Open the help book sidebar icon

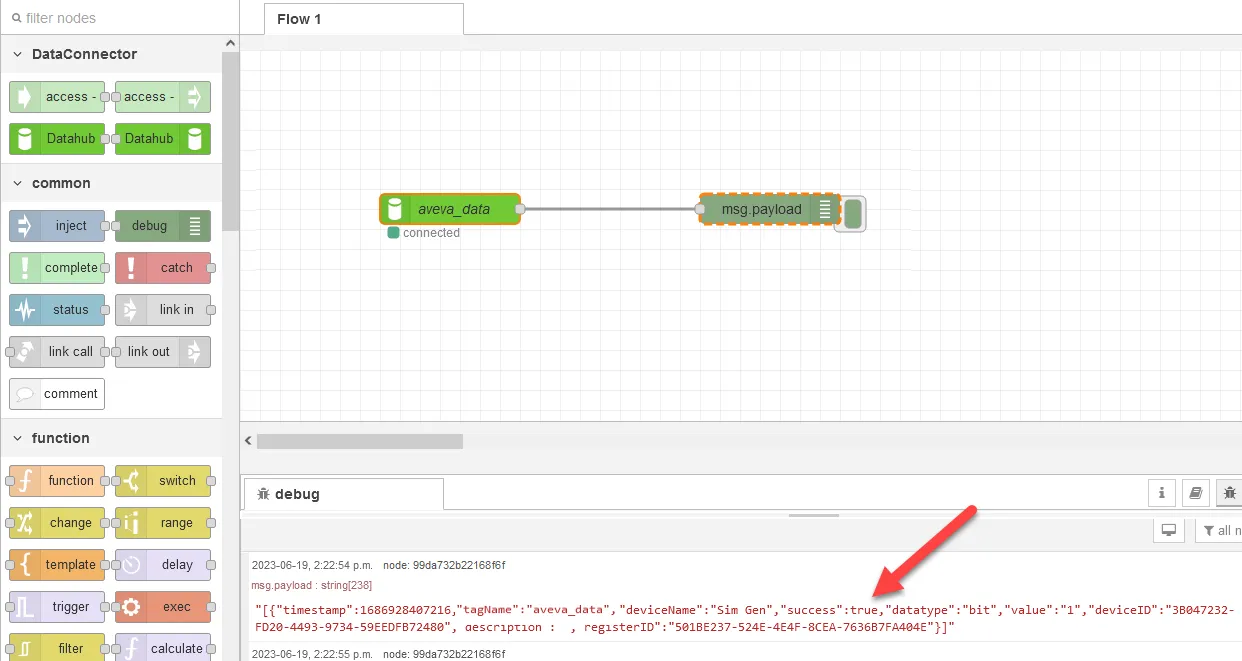pos(1194,492)
